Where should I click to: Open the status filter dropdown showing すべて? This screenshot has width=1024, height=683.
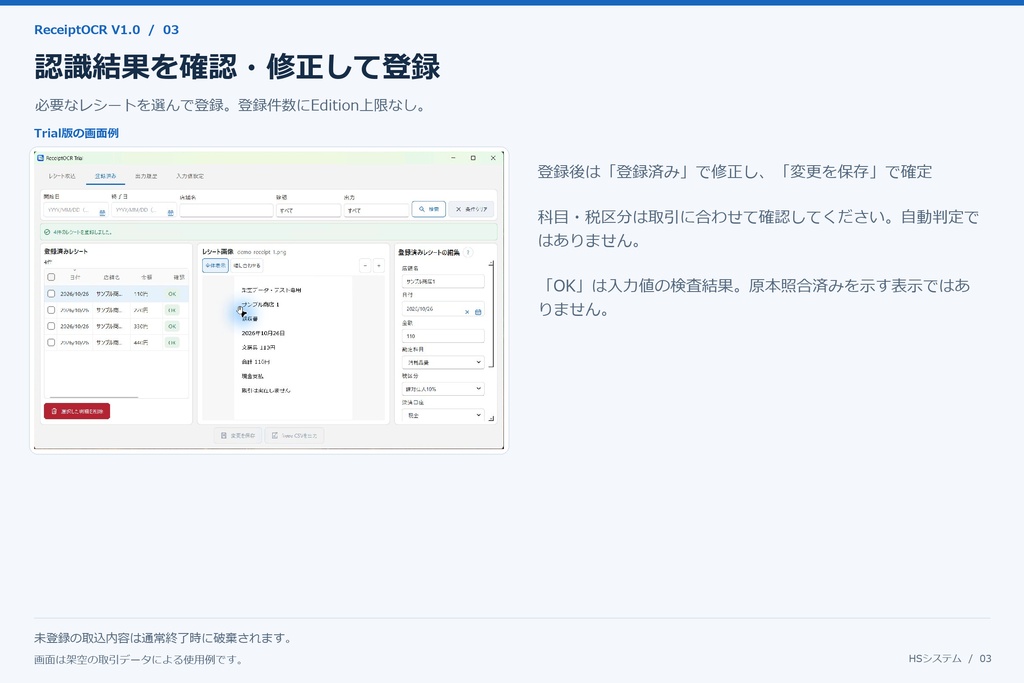(x=308, y=210)
